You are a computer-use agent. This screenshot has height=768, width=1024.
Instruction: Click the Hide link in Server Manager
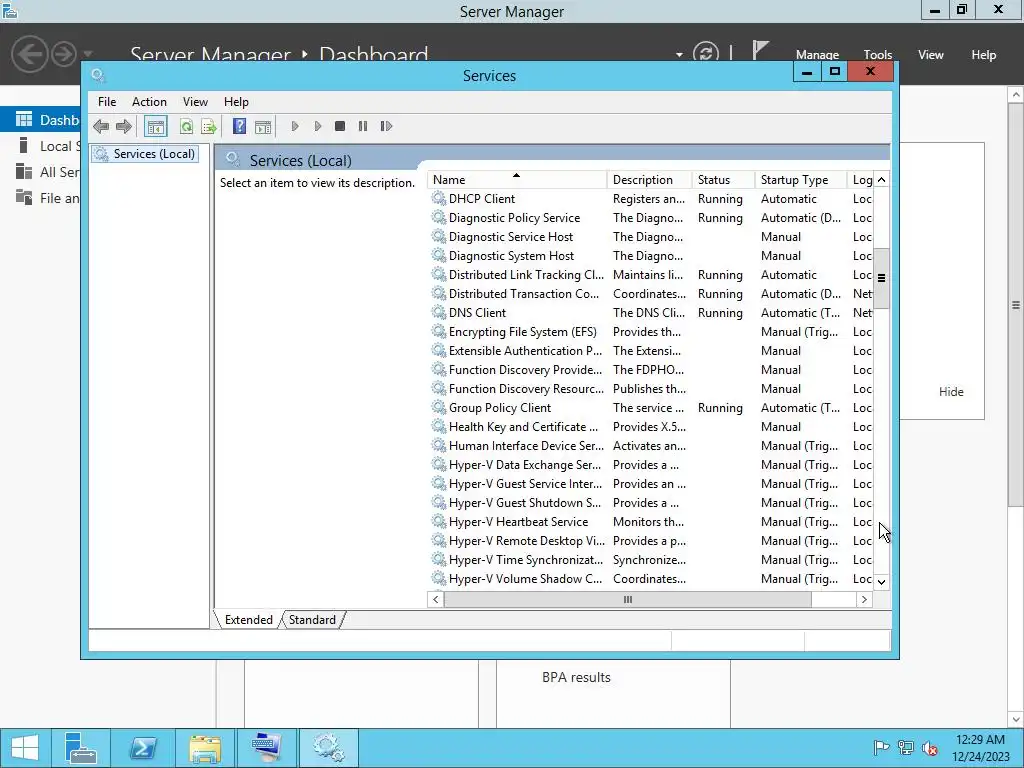click(x=951, y=392)
